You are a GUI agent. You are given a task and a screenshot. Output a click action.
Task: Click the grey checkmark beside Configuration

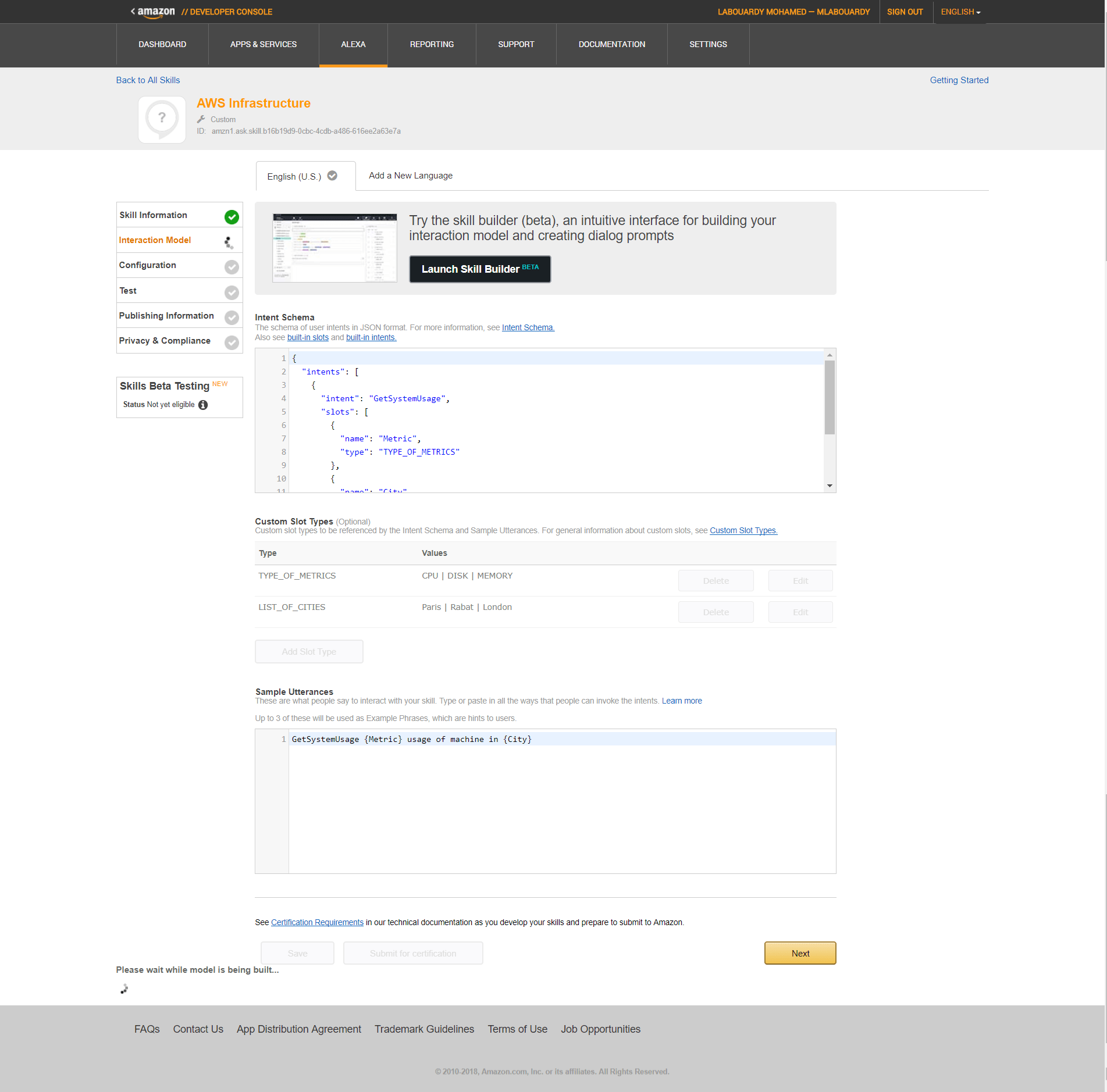(x=232, y=267)
